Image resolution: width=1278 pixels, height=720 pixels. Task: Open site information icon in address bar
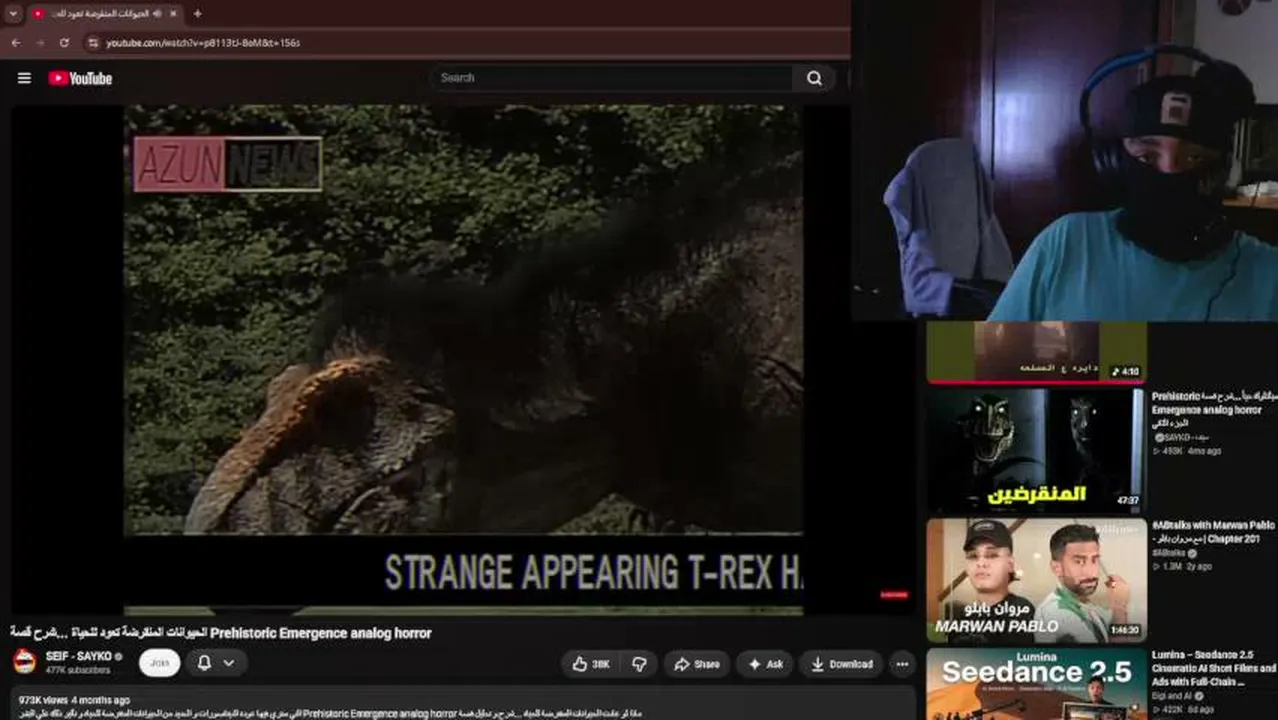point(93,43)
